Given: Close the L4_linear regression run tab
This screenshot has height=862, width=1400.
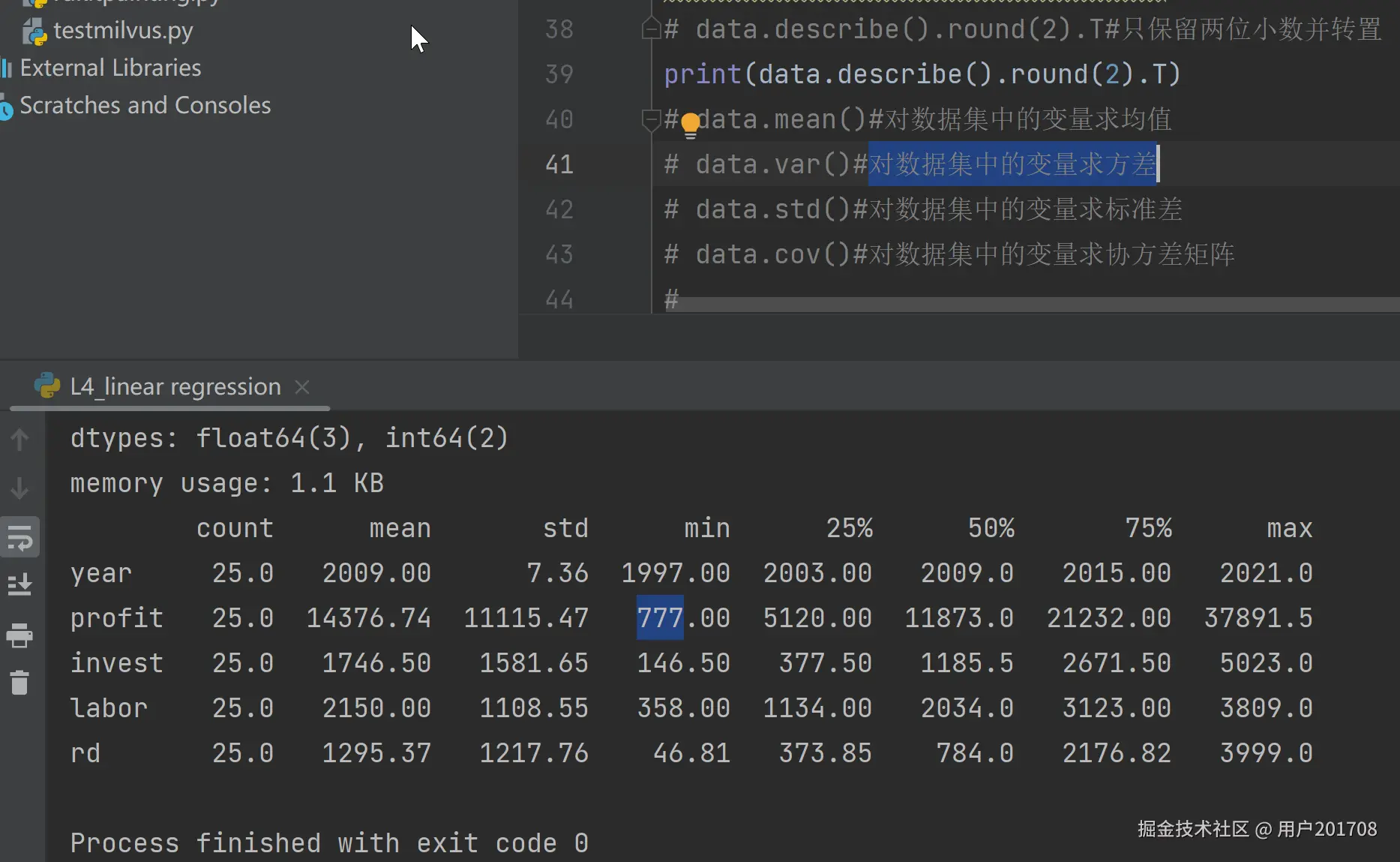Looking at the screenshot, I should click(x=302, y=386).
